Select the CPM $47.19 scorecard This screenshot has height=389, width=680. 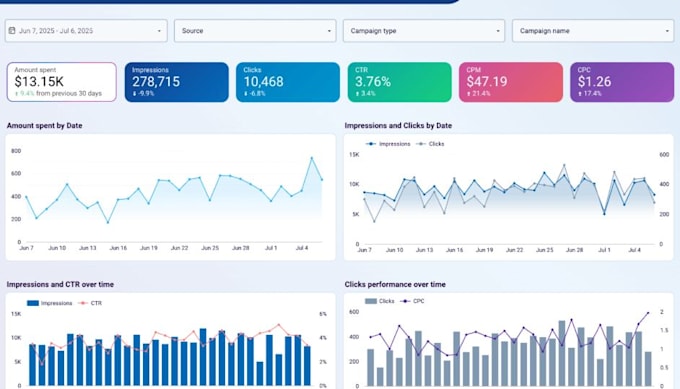(511, 82)
